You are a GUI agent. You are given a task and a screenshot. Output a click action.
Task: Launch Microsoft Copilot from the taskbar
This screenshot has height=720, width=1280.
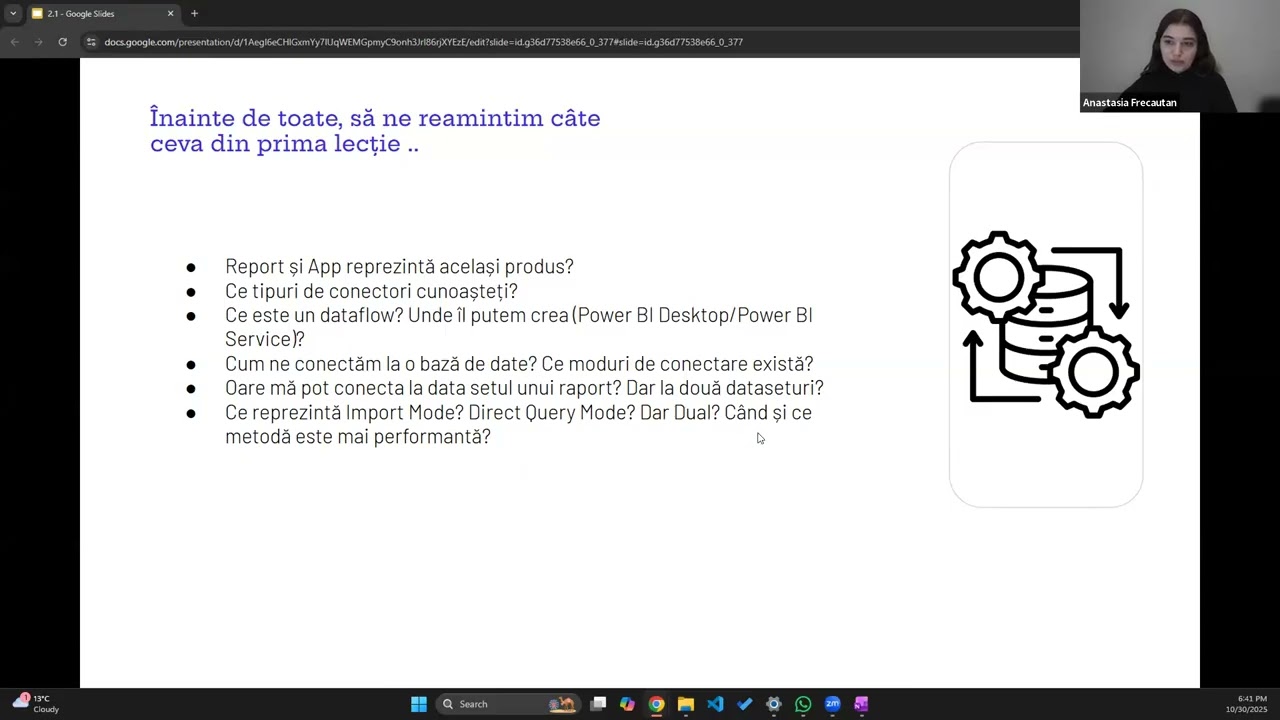627,704
